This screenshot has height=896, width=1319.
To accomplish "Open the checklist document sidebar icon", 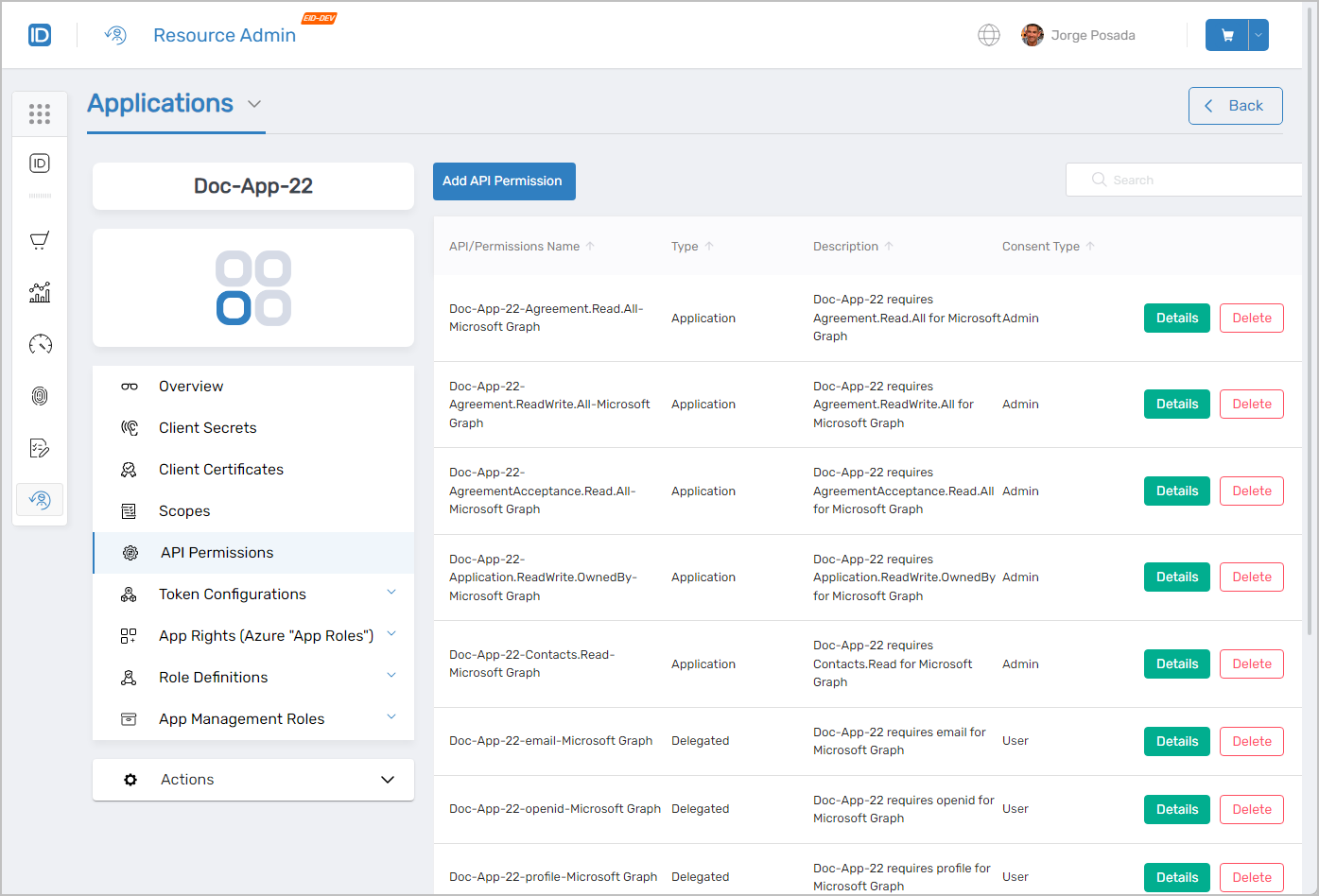I will click(39, 447).
